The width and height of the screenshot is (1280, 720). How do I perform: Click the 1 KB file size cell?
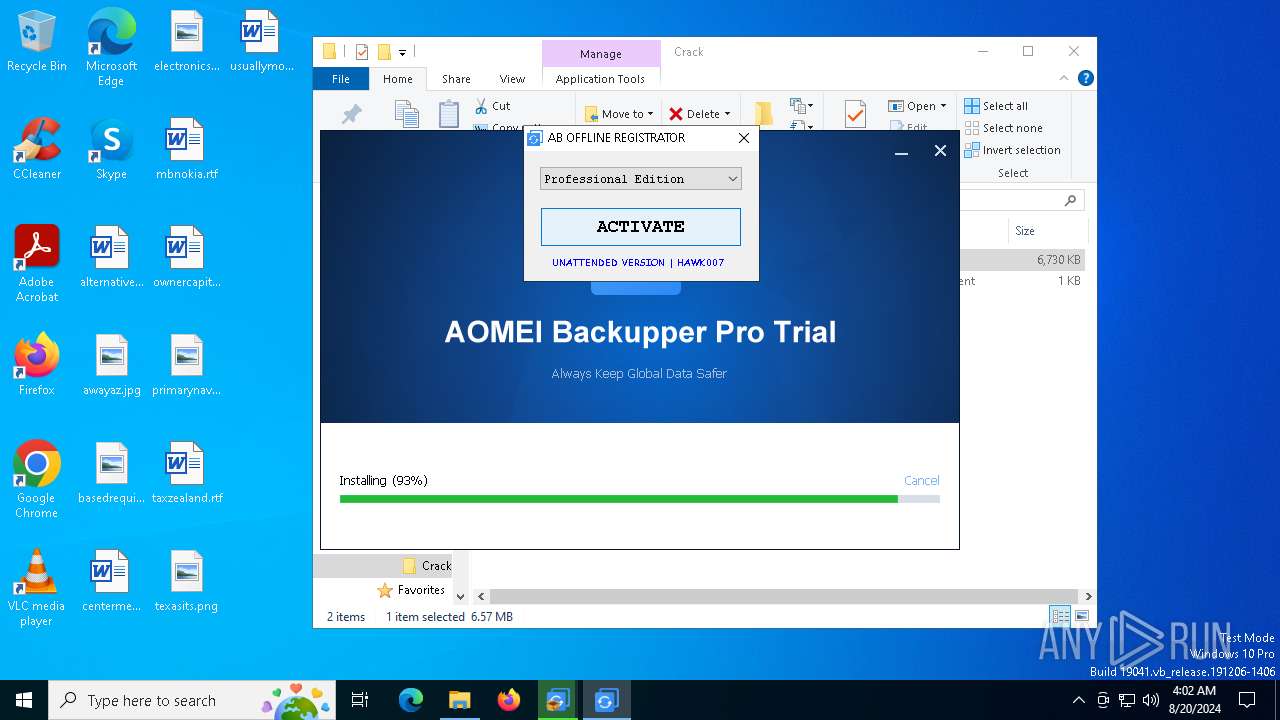click(x=1068, y=281)
